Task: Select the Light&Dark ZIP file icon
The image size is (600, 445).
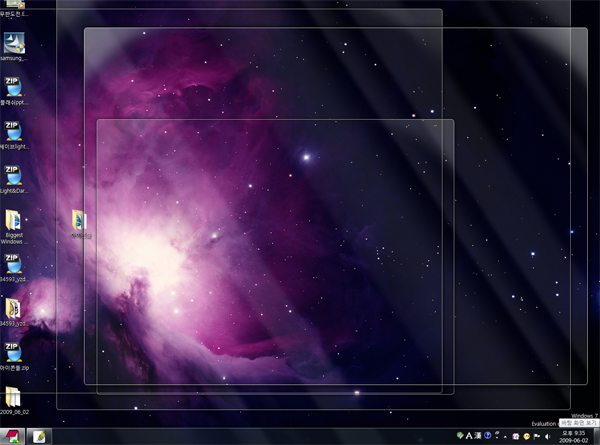Action: click(x=14, y=176)
